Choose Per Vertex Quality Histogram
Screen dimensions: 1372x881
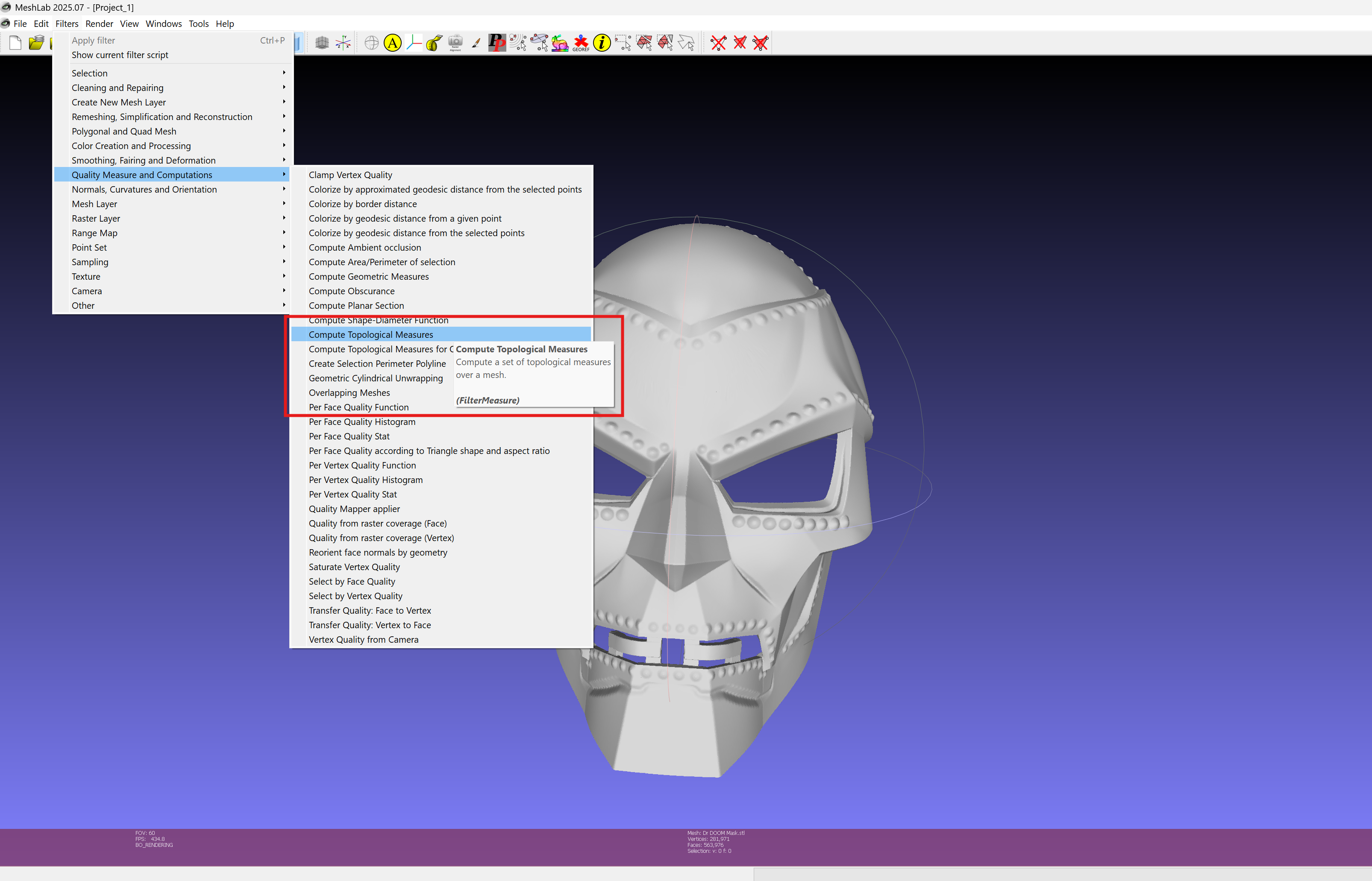point(441,480)
